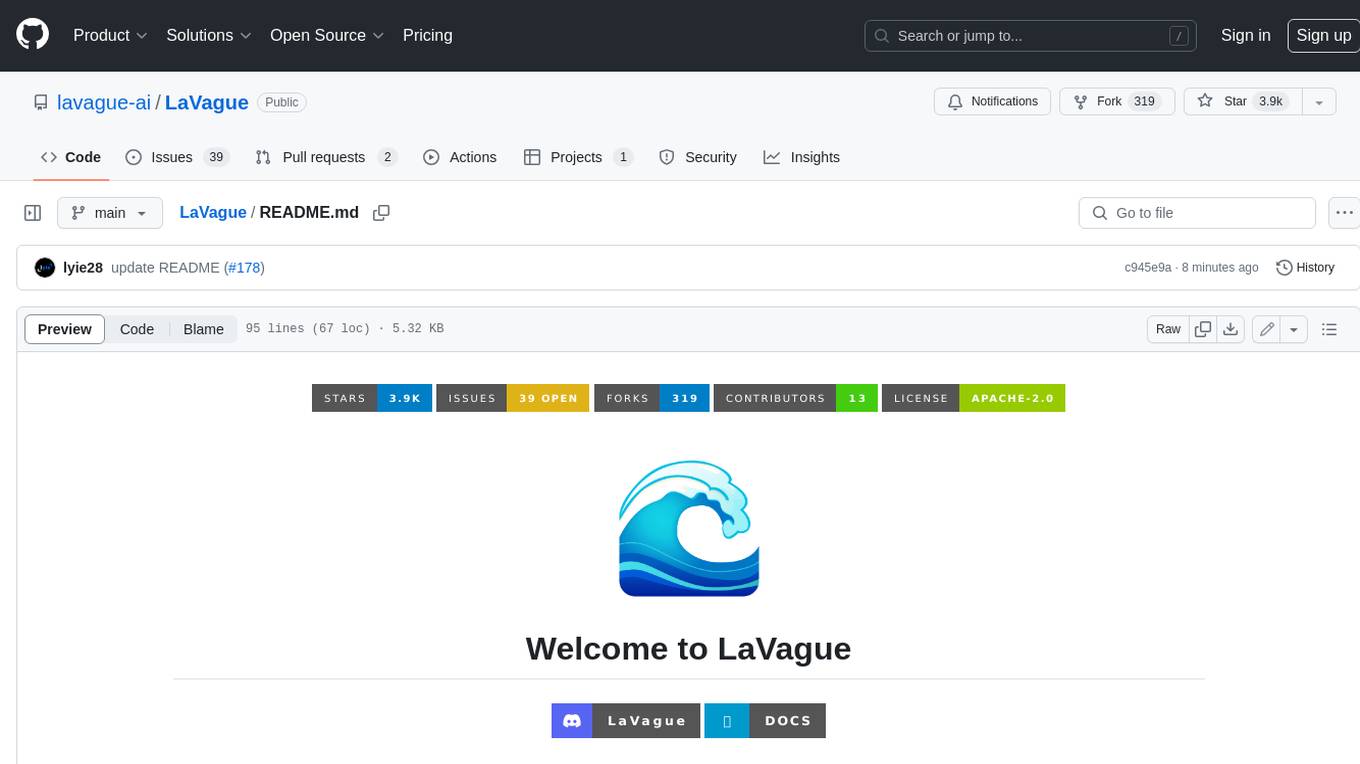
Task: Open the lyie28 author profile link
Action: [x=83, y=268]
